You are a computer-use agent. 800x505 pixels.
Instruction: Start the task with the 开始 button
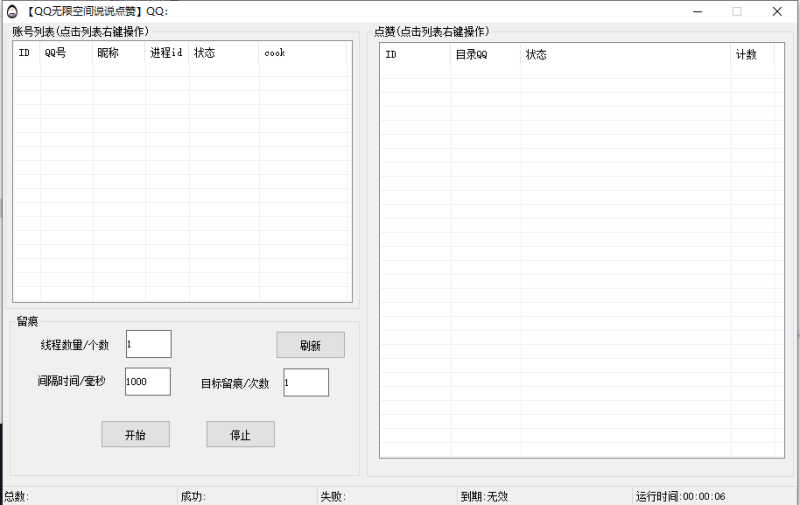[x=135, y=434]
